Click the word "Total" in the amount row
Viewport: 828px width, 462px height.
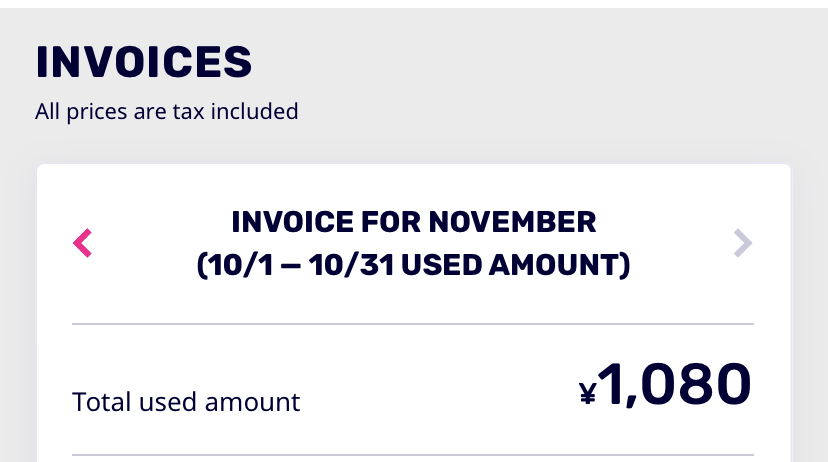coord(99,402)
